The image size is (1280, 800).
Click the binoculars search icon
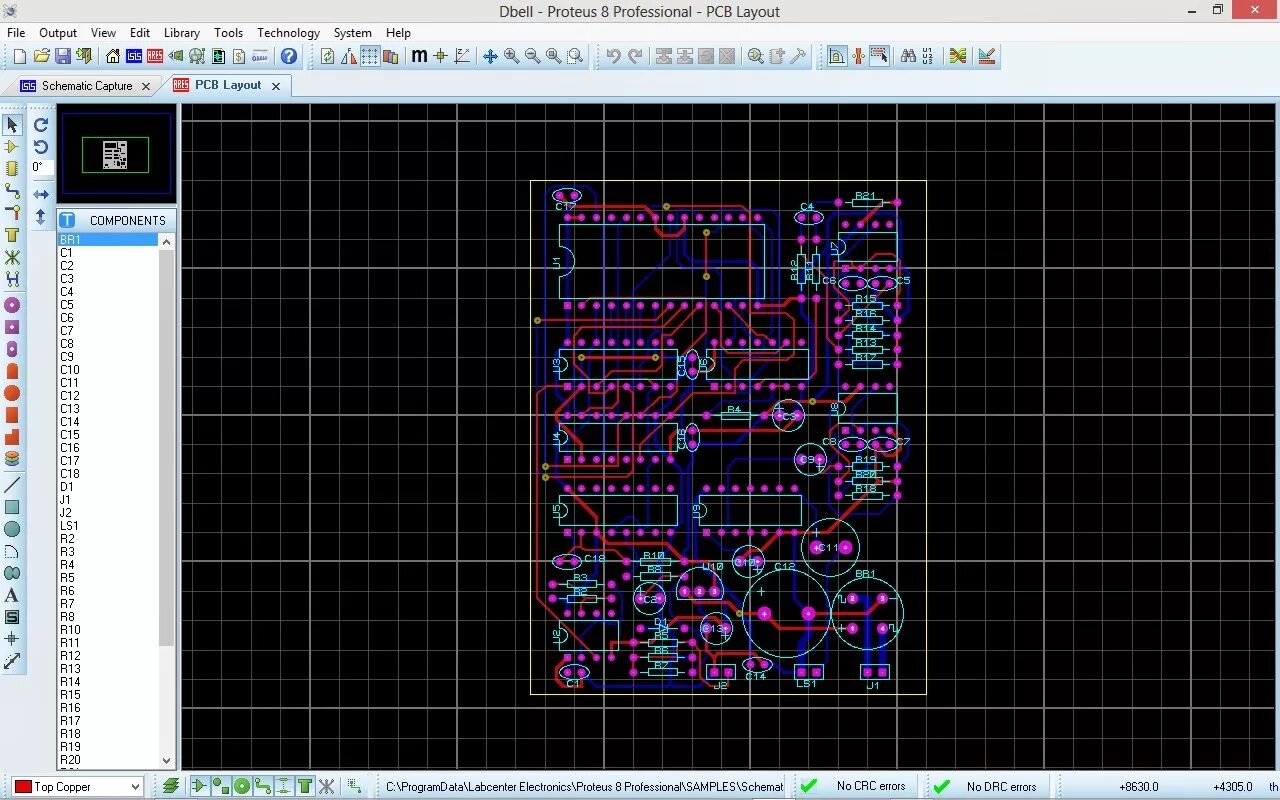click(908, 56)
